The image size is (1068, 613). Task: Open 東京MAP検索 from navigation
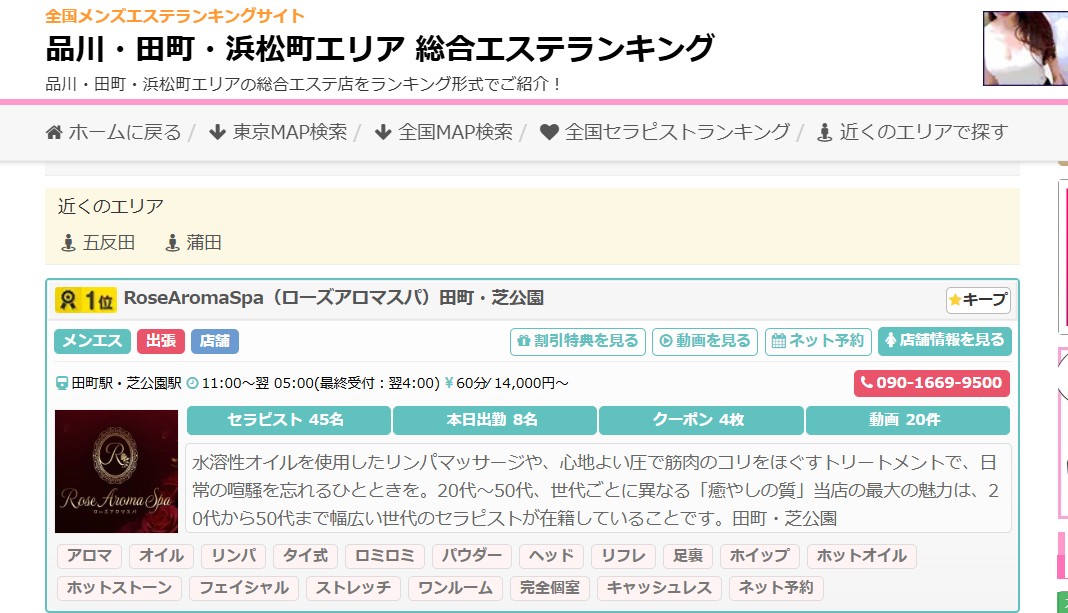tap(278, 132)
